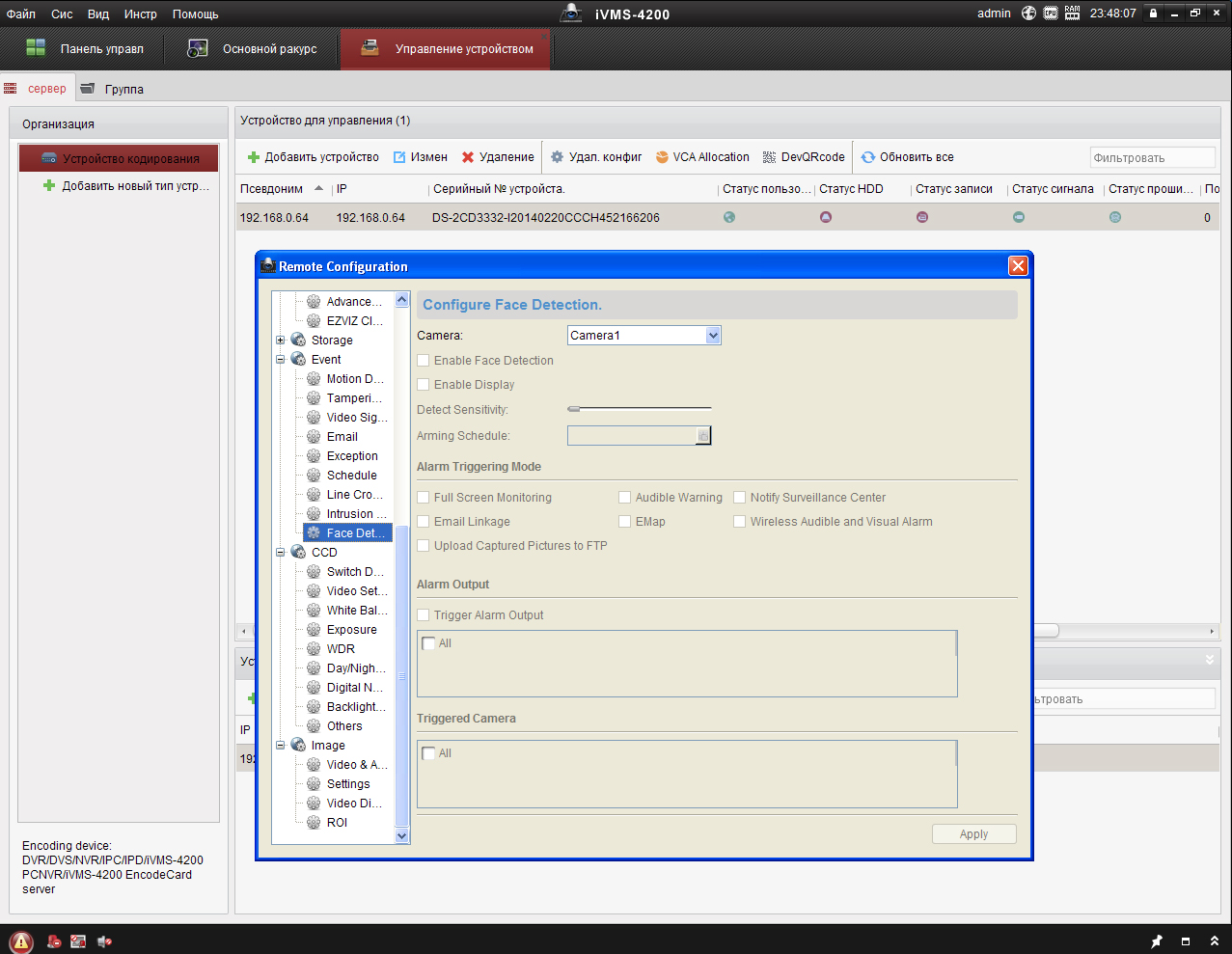Click the globe network icon in title bar
The width and height of the screenshot is (1232, 954).
pyautogui.click(x=1028, y=14)
